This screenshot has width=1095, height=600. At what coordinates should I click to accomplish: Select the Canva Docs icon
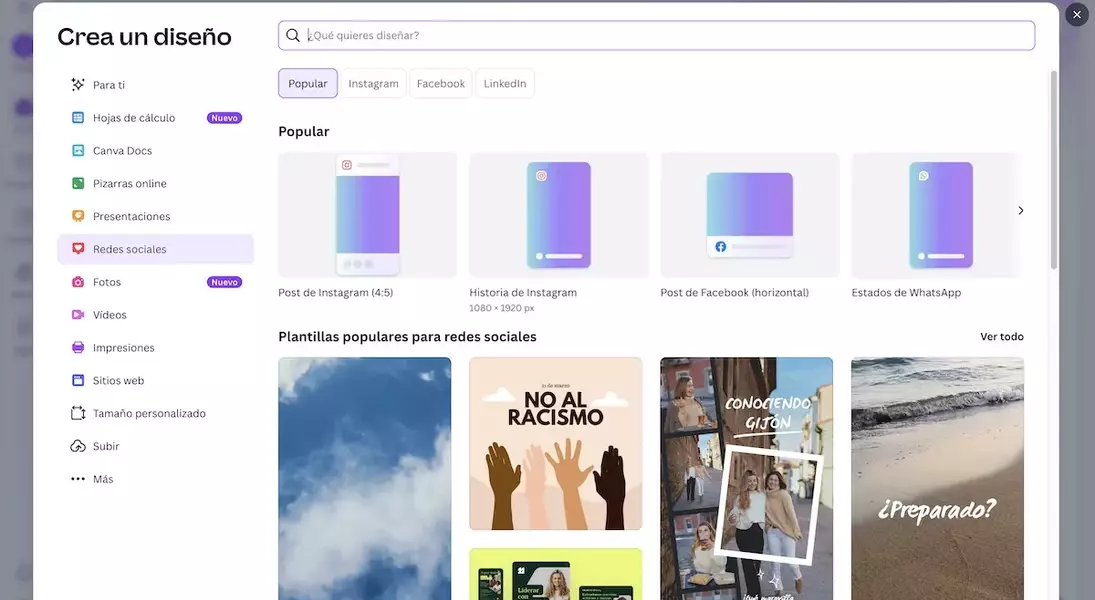click(x=78, y=151)
